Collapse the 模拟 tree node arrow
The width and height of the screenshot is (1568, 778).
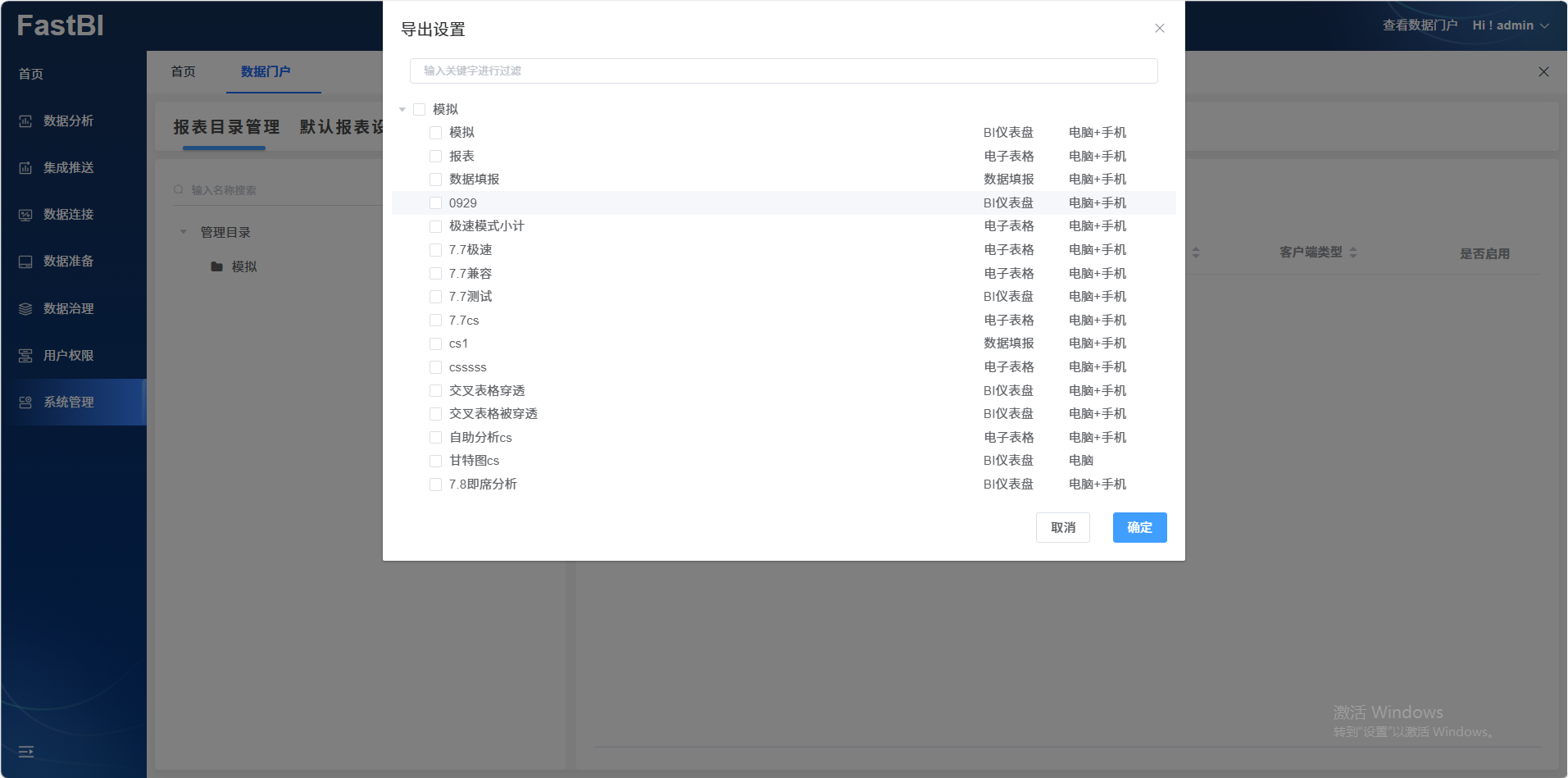[402, 110]
